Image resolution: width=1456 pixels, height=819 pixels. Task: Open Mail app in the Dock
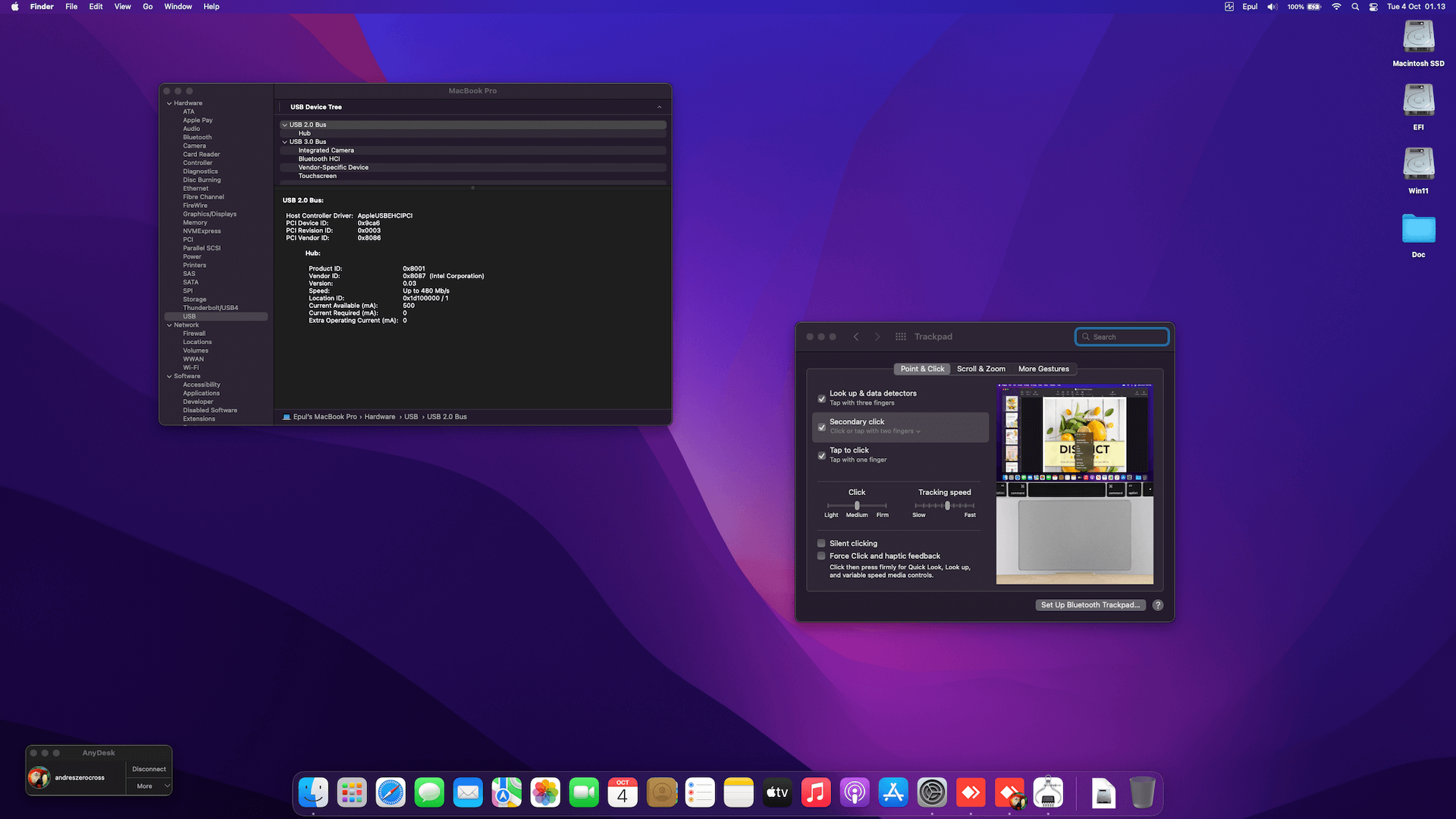[468, 793]
